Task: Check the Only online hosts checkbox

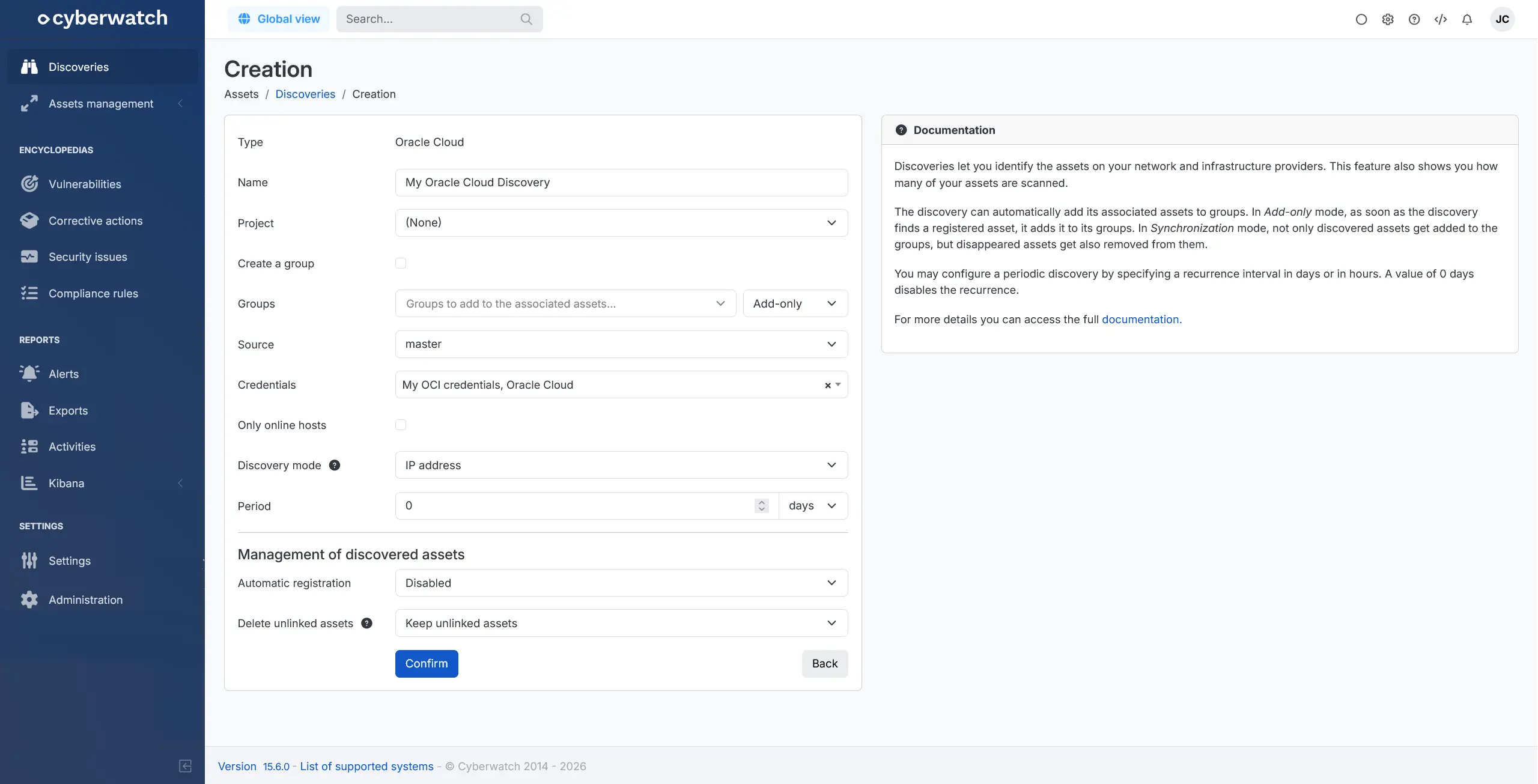Action: 401,425
